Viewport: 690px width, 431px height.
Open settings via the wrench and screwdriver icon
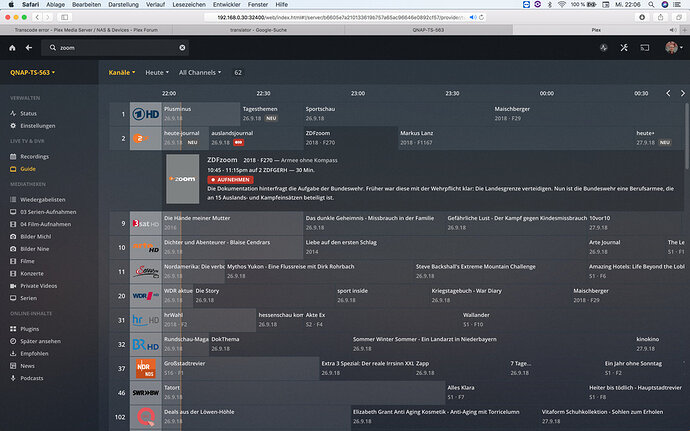[624, 48]
